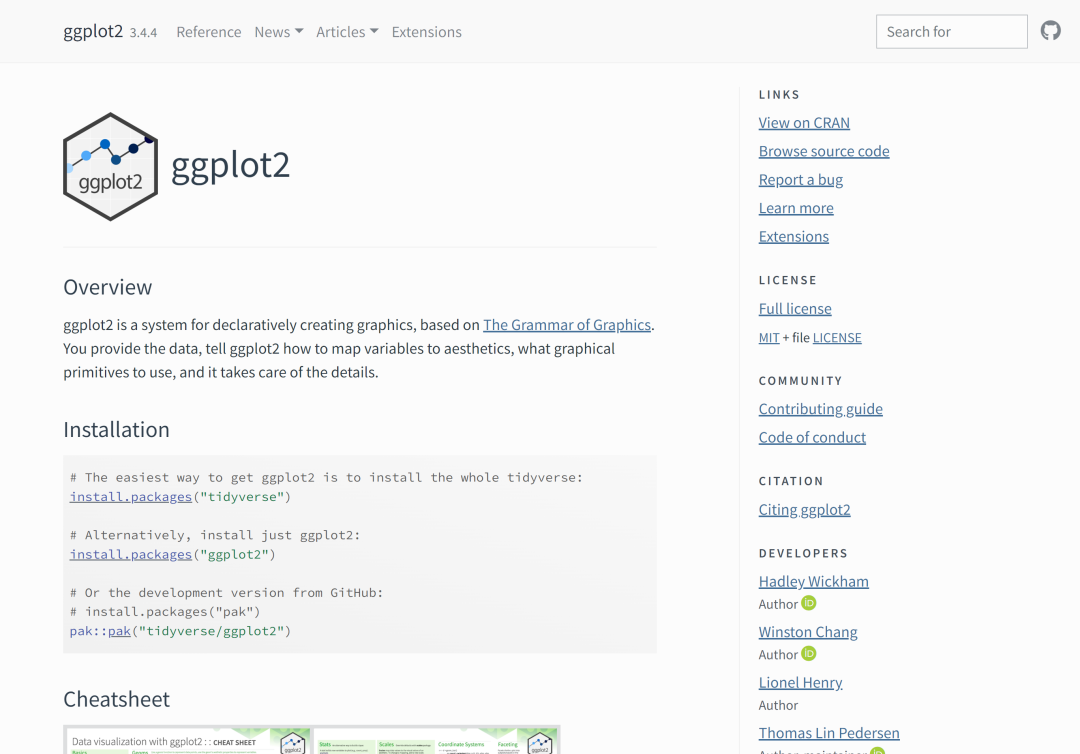Open the View on CRAN link
The image size is (1080, 754).
(x=804, y=123)
